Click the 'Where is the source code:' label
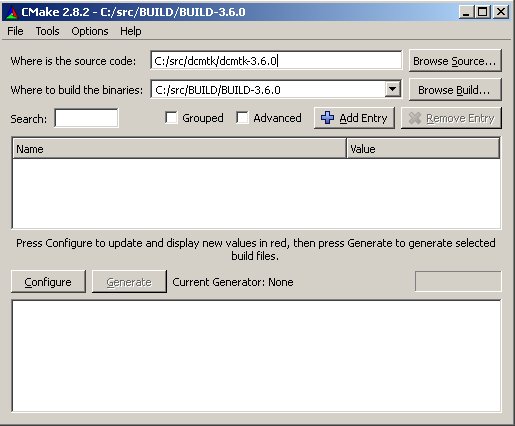The height and width of the screenshot is (426, 515). click(x=73, y=61)
